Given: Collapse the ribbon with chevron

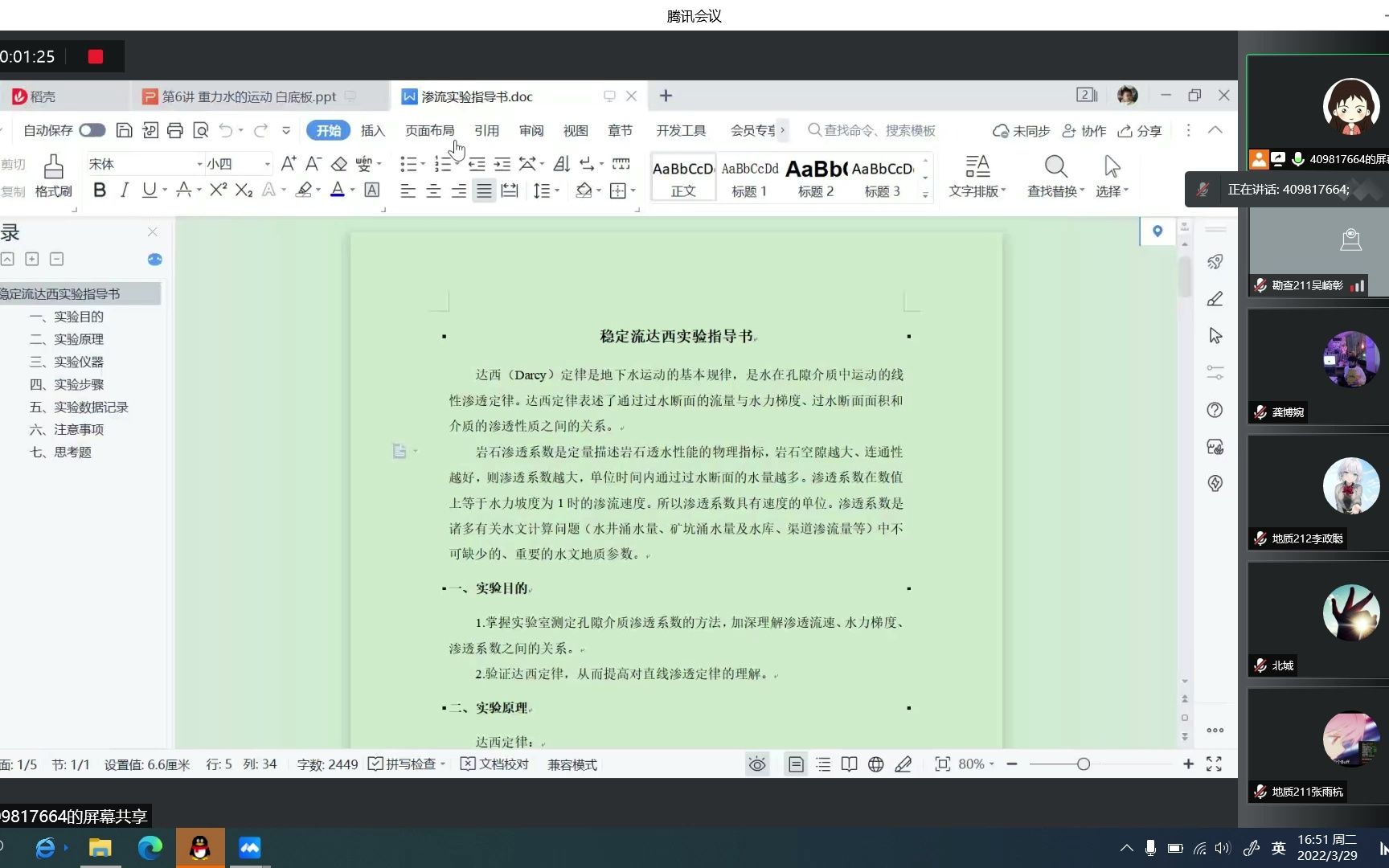Looking at the screenshot, I should [1215, 130].
